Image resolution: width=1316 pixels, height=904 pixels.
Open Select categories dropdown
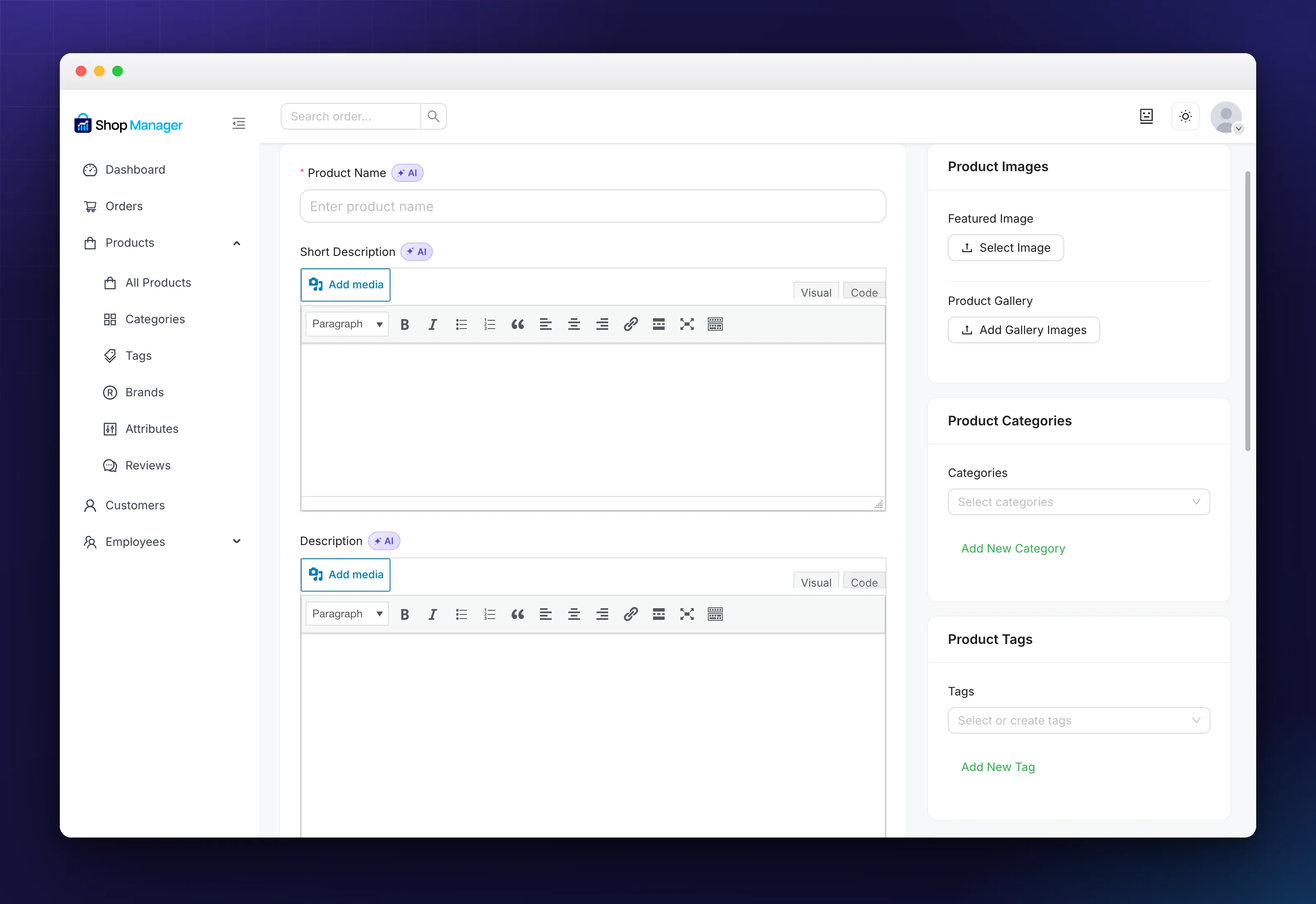(x=1079, y=502)
